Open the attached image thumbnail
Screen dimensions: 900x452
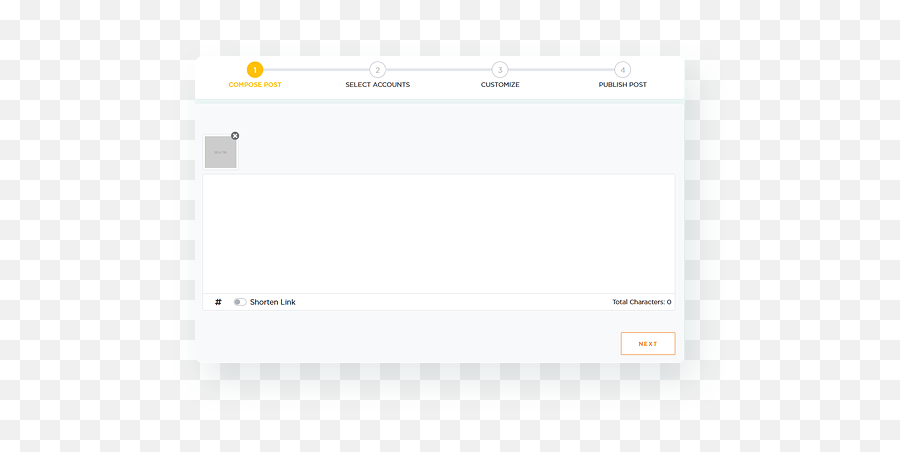coord(220,152)
